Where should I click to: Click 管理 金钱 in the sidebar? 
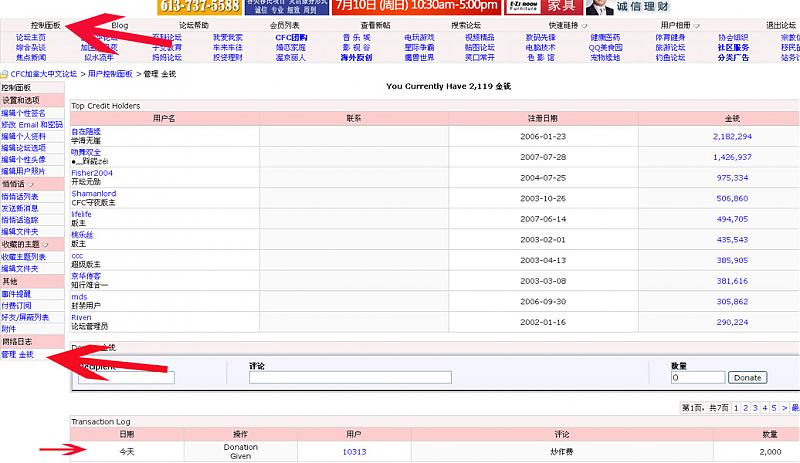(x=18, y=354)
